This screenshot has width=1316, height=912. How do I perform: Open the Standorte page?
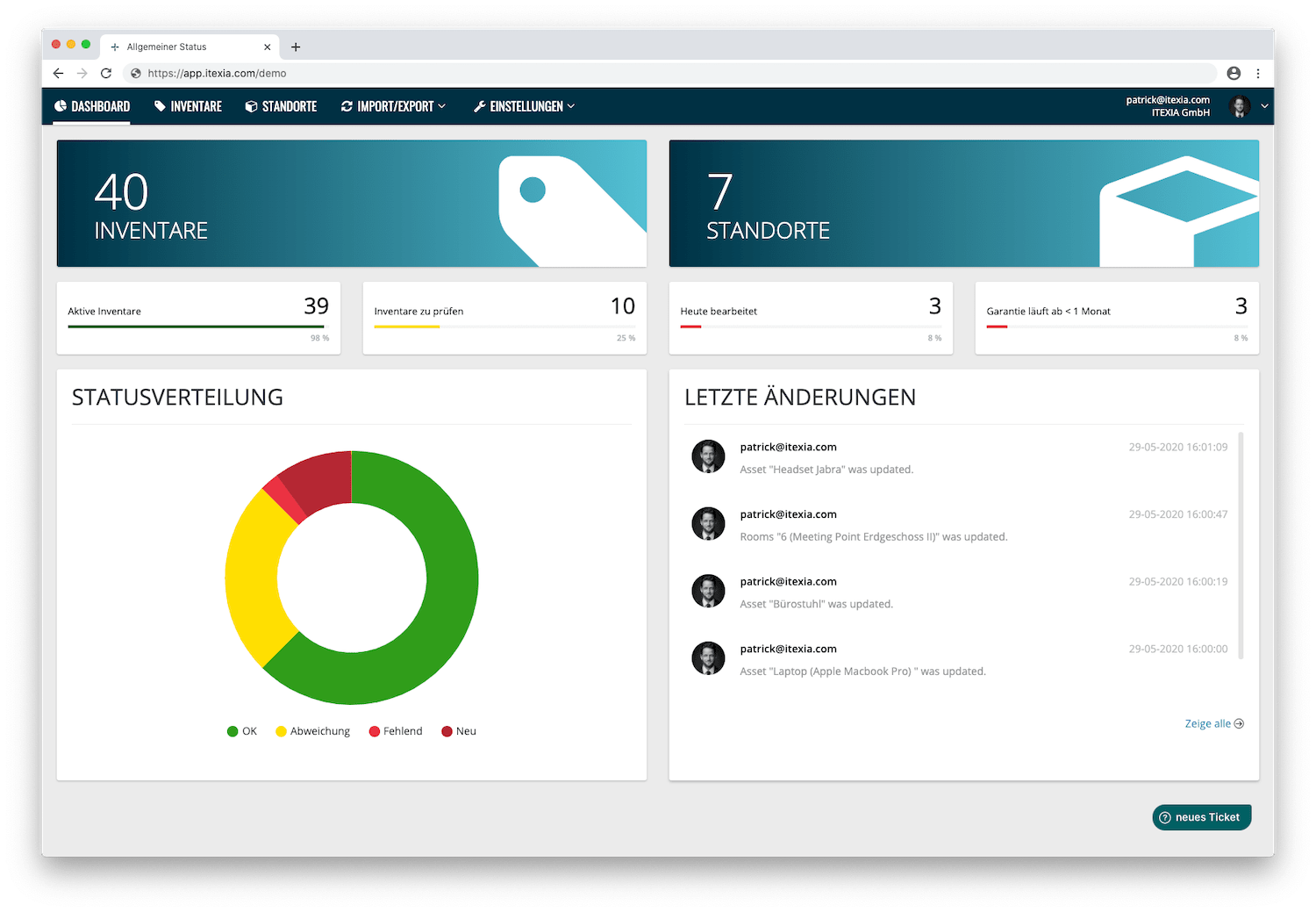click(x=281, y=106)
